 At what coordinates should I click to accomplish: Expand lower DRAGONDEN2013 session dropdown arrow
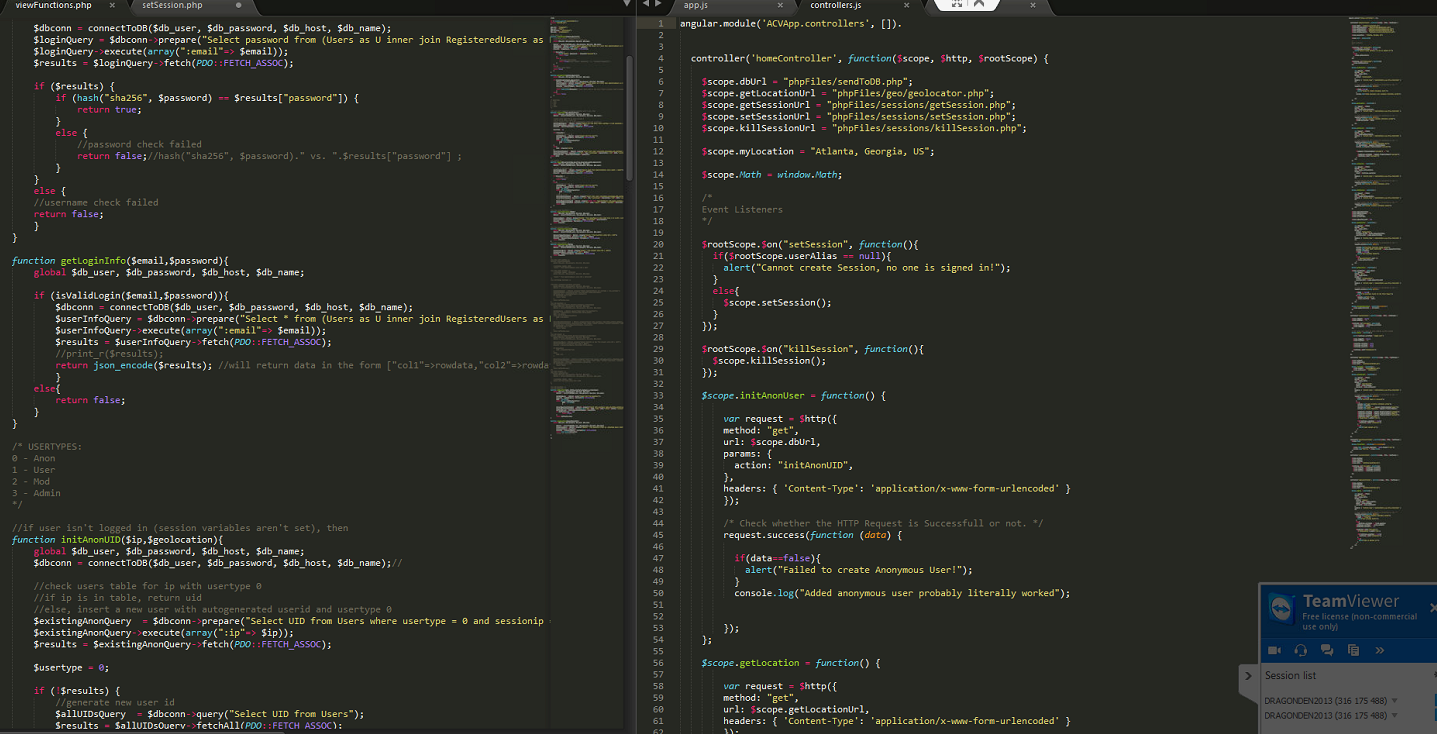pyautogui.click(x=1394, y=716)
